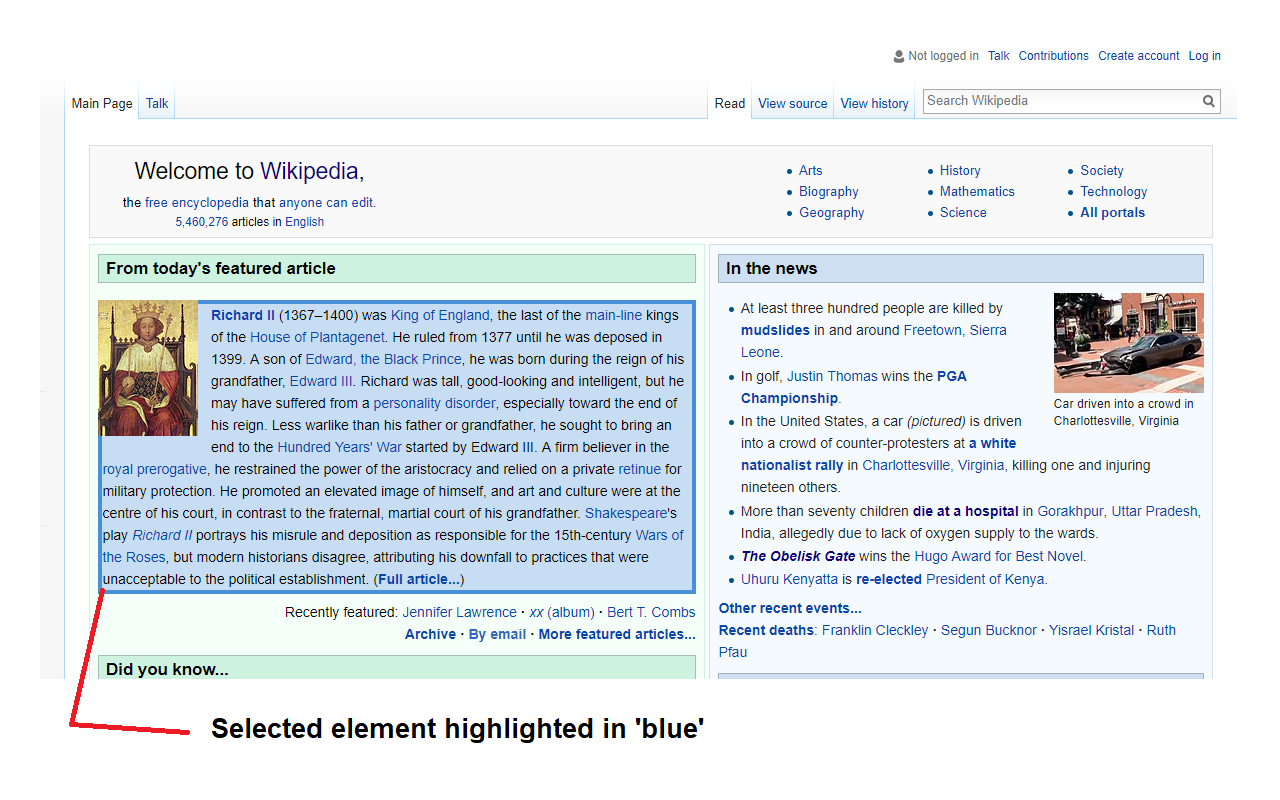
Task: Open the View source tab
Action: tap(793, 103)
